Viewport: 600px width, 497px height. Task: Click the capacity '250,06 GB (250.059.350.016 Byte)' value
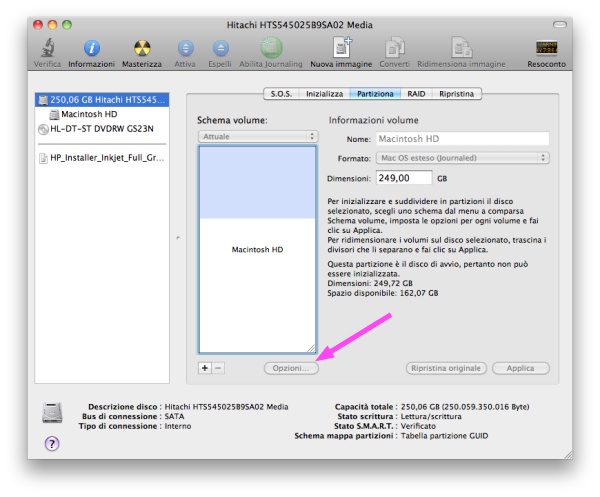tap(465, 407)
